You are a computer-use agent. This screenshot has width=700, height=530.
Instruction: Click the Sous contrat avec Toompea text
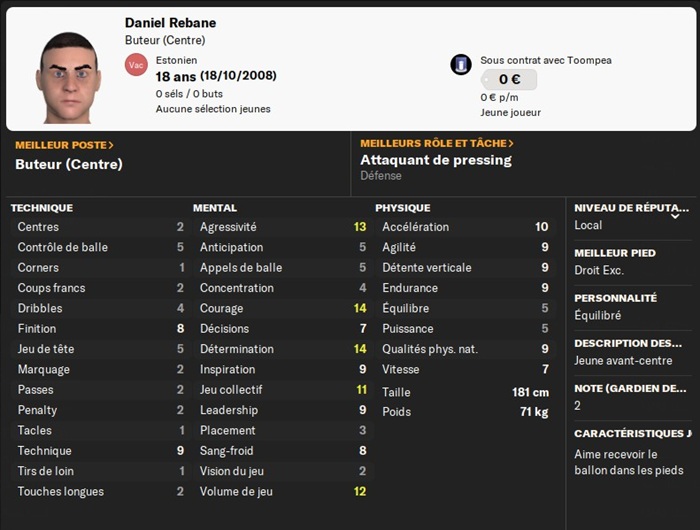545,60
